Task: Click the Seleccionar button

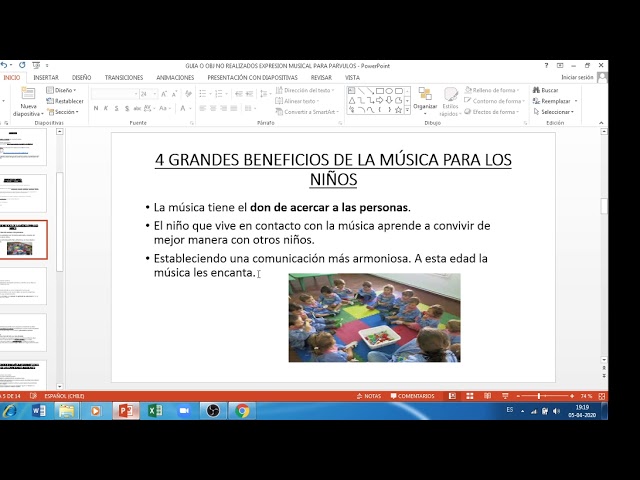Action: (x=554, y=112)
